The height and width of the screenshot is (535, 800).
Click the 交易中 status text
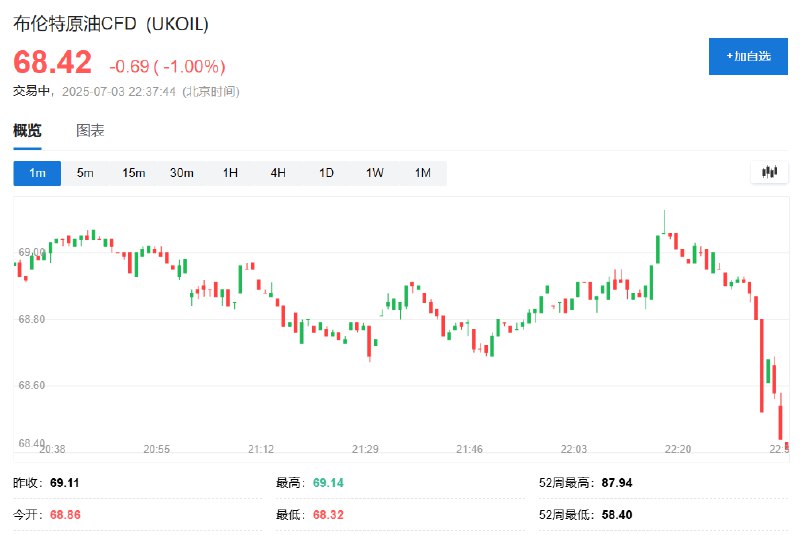pyautogui.click(x=31, y=91)
